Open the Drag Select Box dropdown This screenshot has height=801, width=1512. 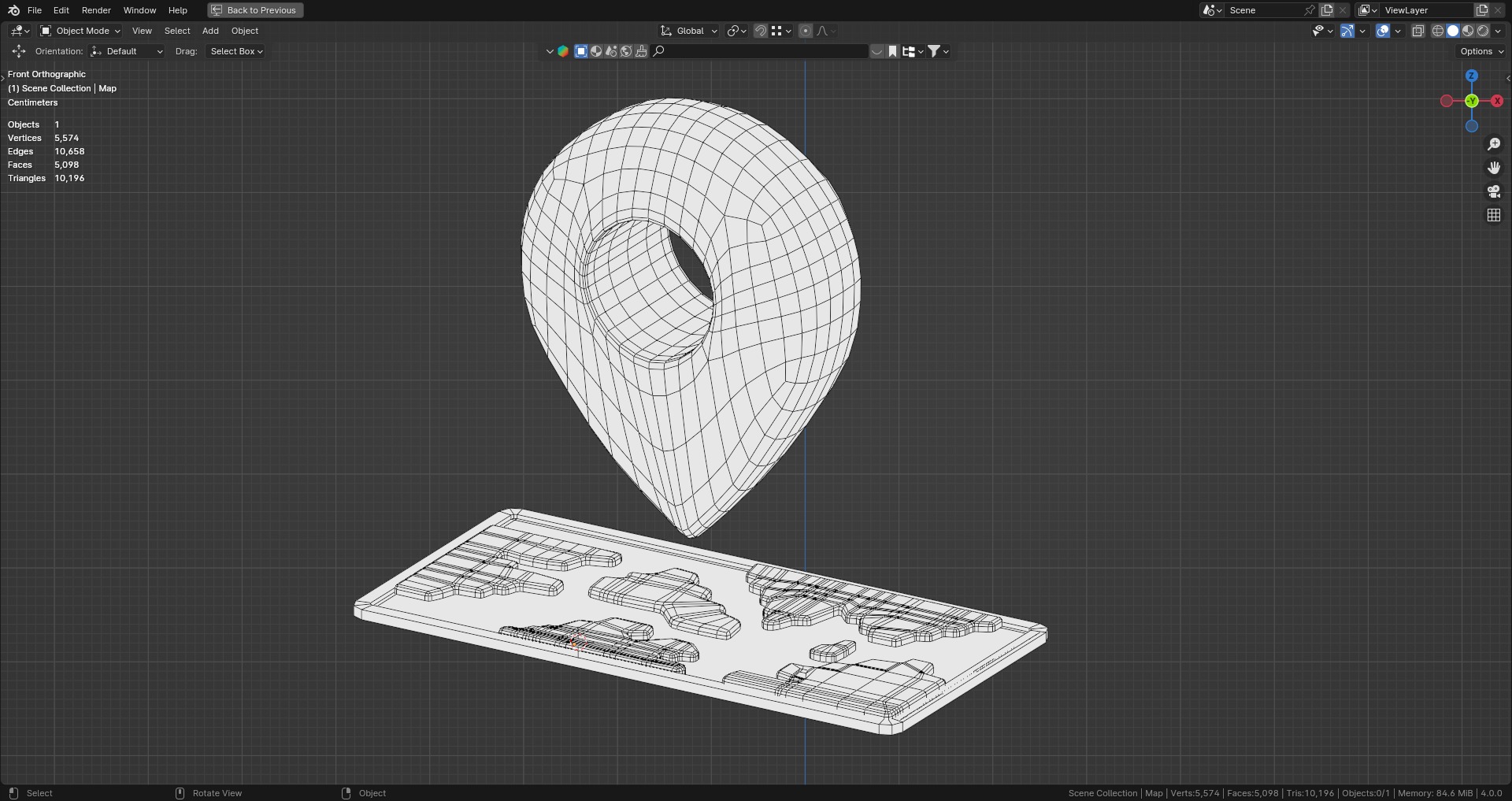click(x=235, y=51)
